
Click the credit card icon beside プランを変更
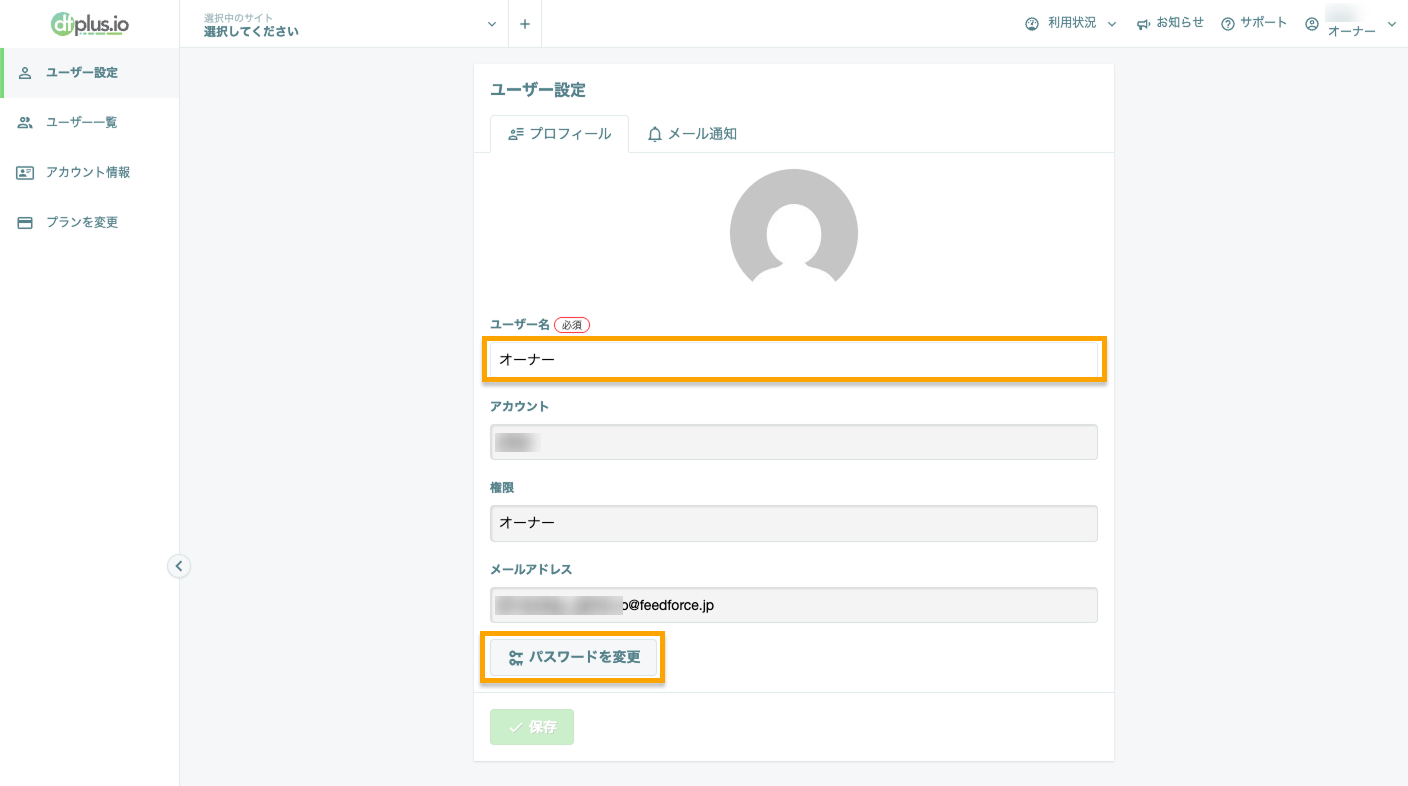tap(25, 222)
